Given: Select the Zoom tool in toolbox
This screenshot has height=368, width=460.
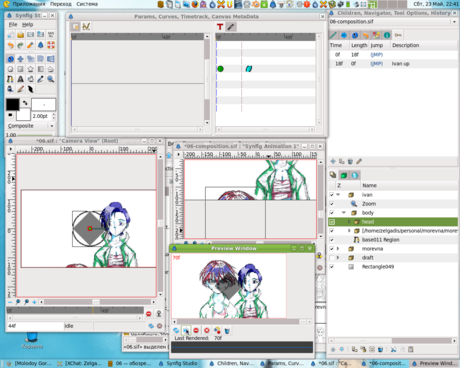Looking at the screenshot, I should (x=50, y=79).
